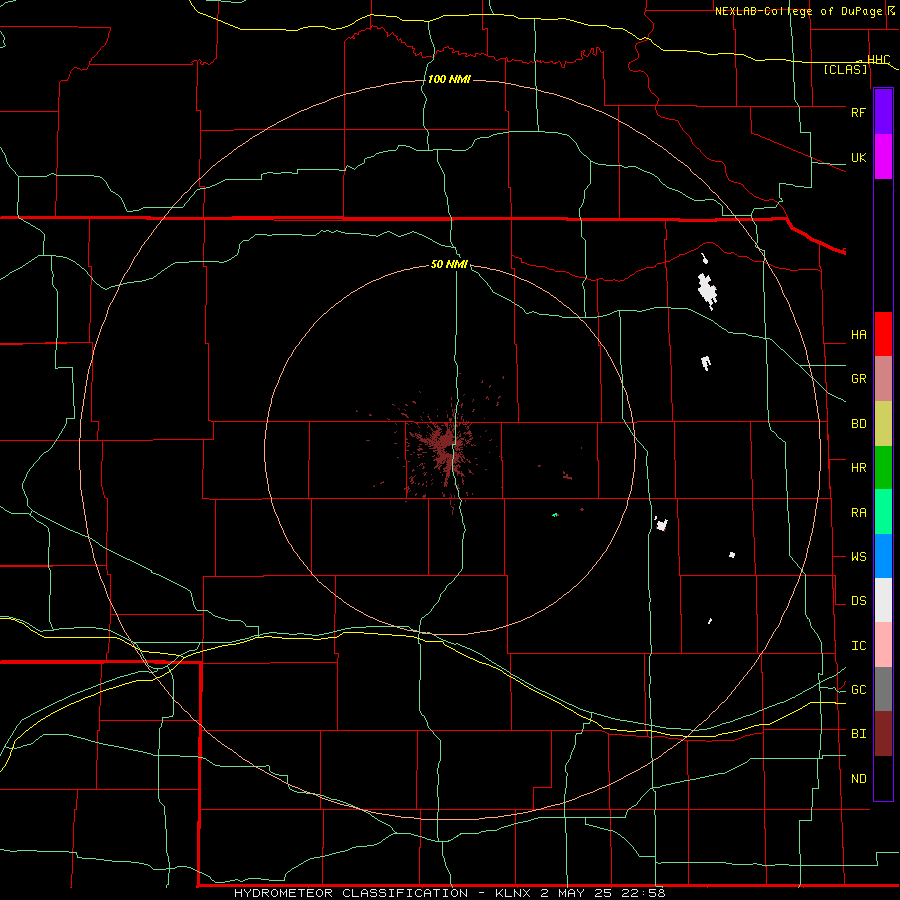Click the HR legend label
The height and width of the screenshot is (900, 900).
coord(858,468)
